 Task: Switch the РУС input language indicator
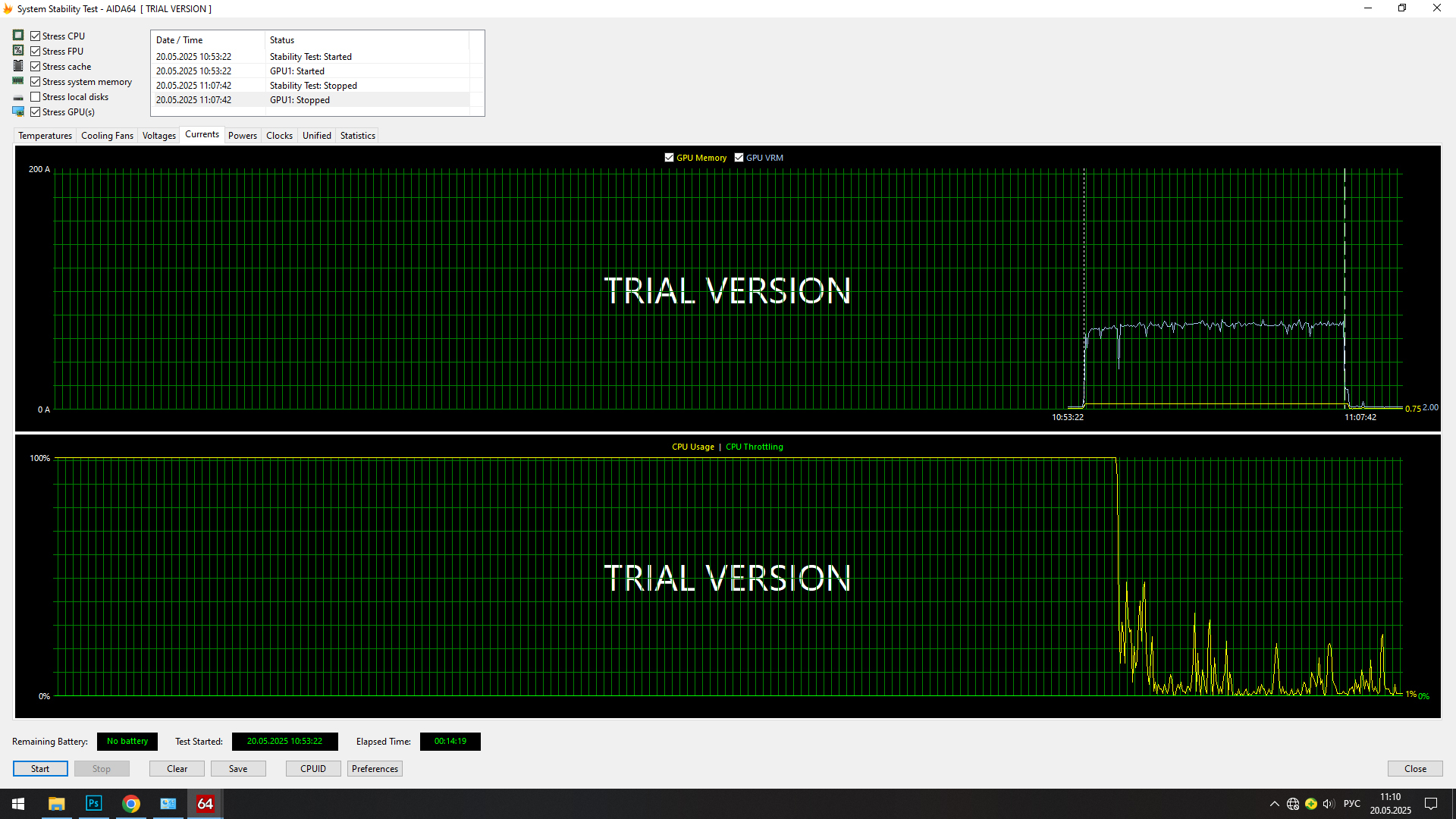tap(1352, 804)
